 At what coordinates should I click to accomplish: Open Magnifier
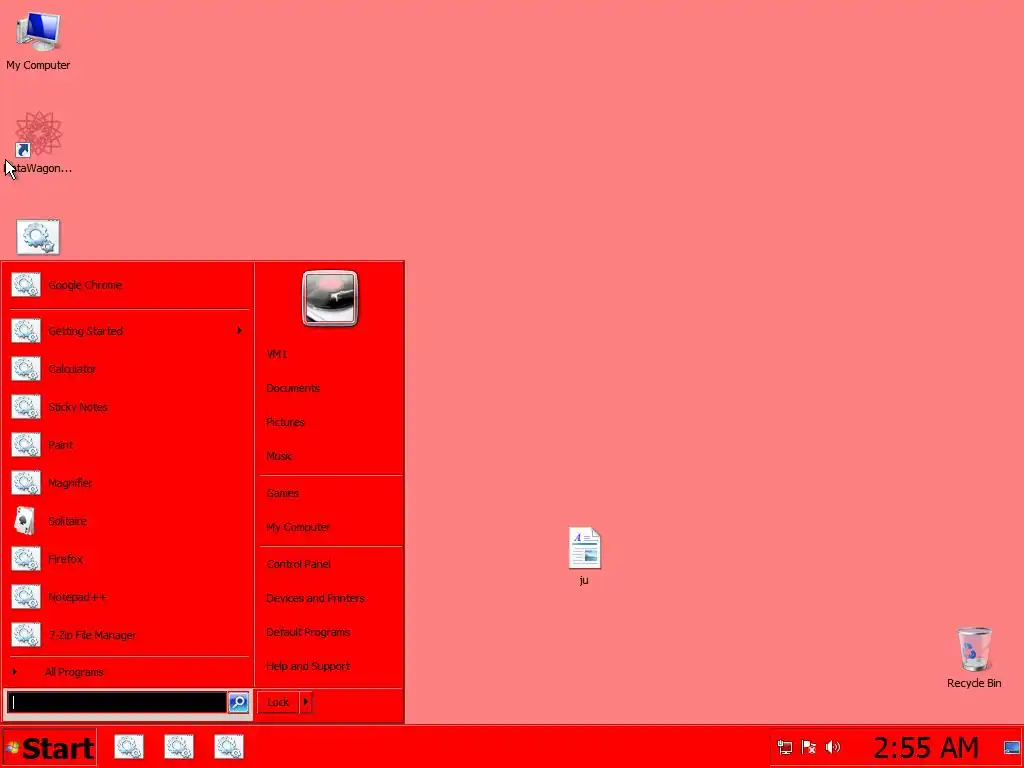tap(129, 483)
